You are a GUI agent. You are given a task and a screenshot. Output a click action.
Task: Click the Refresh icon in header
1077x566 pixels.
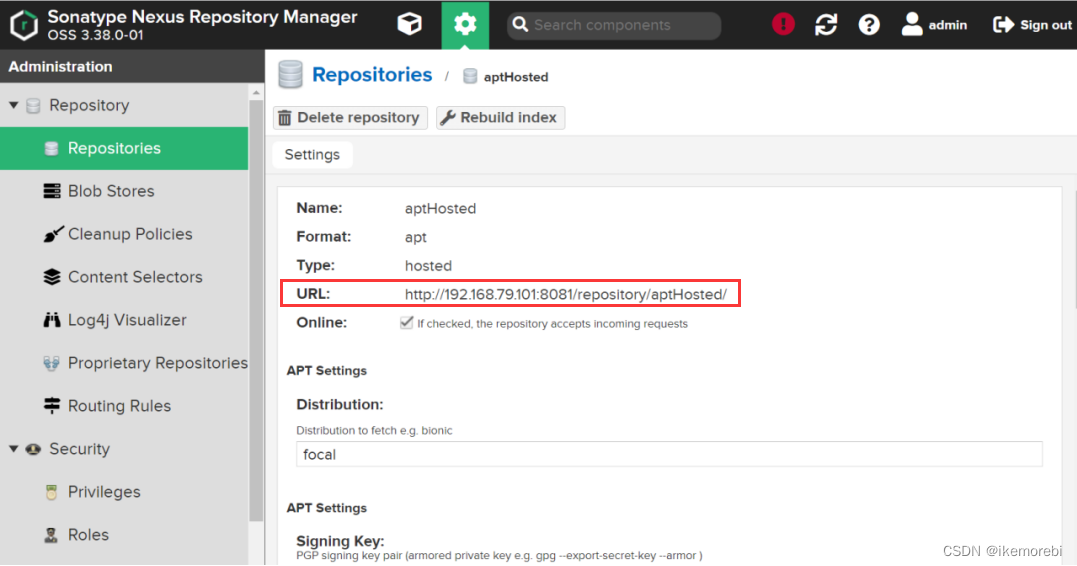pyautogui.click(x=826, y=25)
